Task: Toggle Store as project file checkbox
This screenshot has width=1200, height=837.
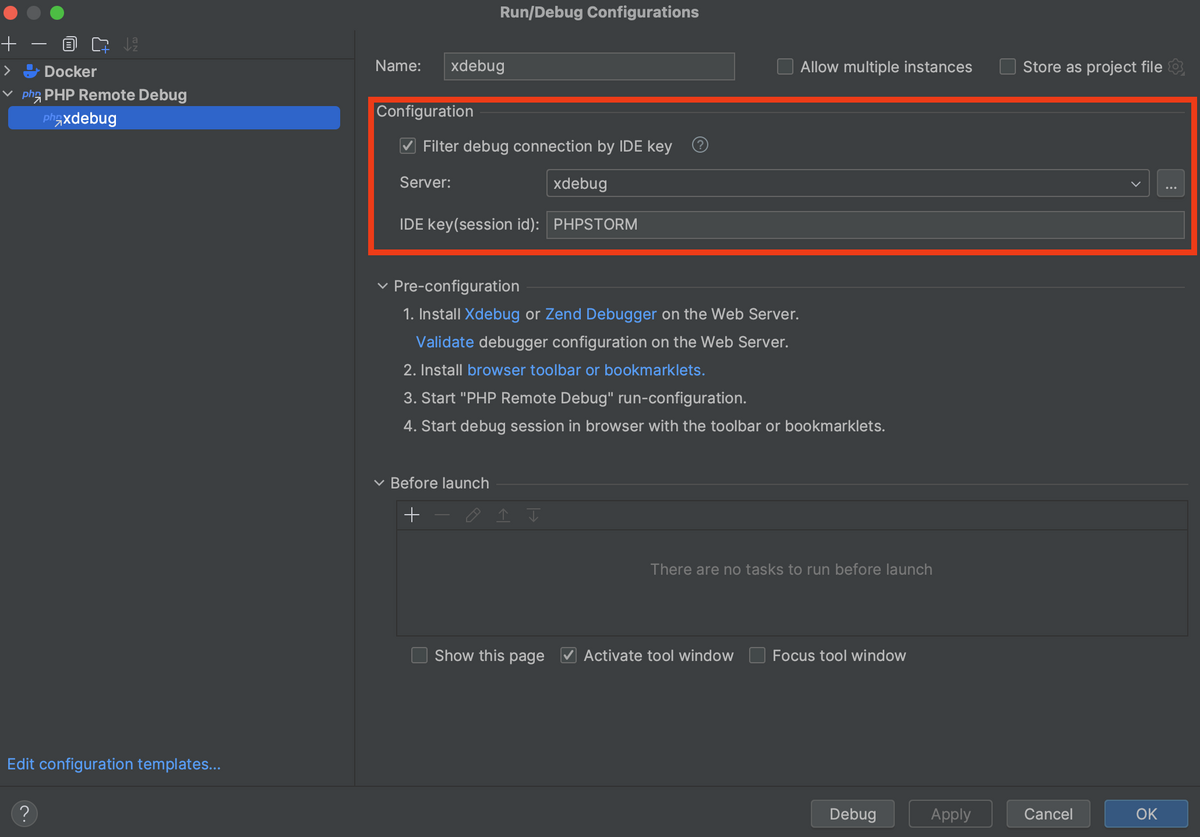Action: click(x=1007, y=67)
